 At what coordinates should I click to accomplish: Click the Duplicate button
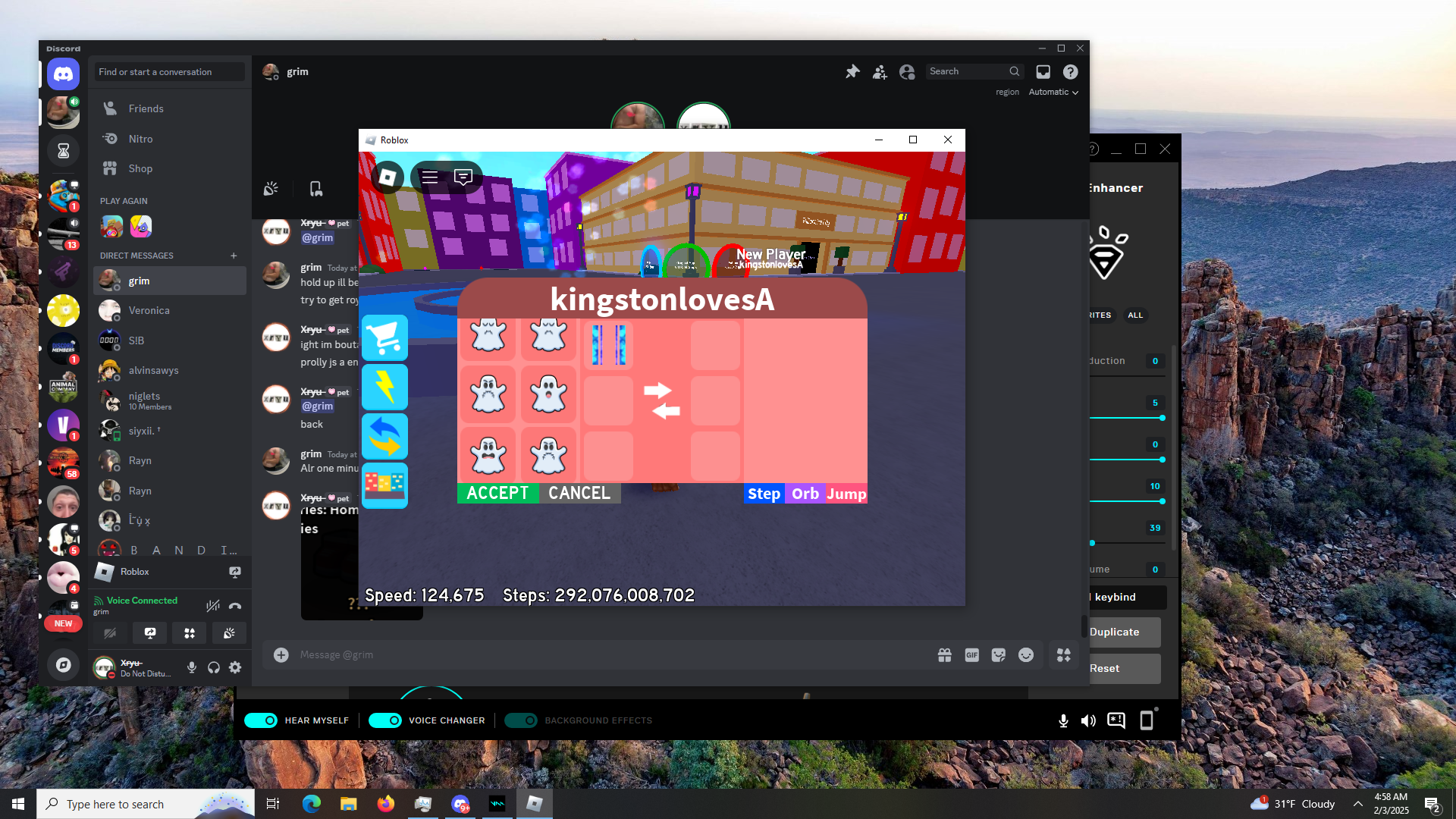(x=1122, y=632)
